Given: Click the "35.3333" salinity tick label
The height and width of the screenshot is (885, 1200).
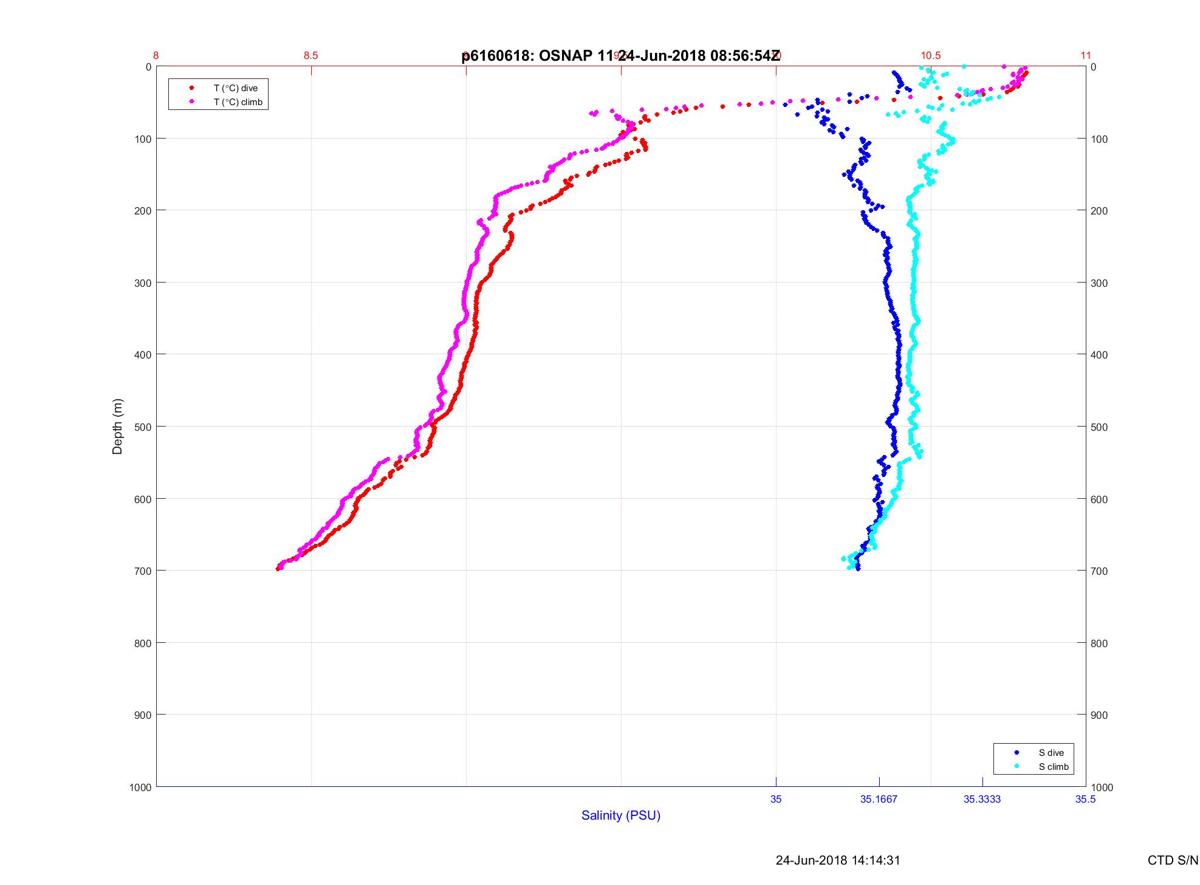Looking at the screenshot, I should click(x=982, y=799).
